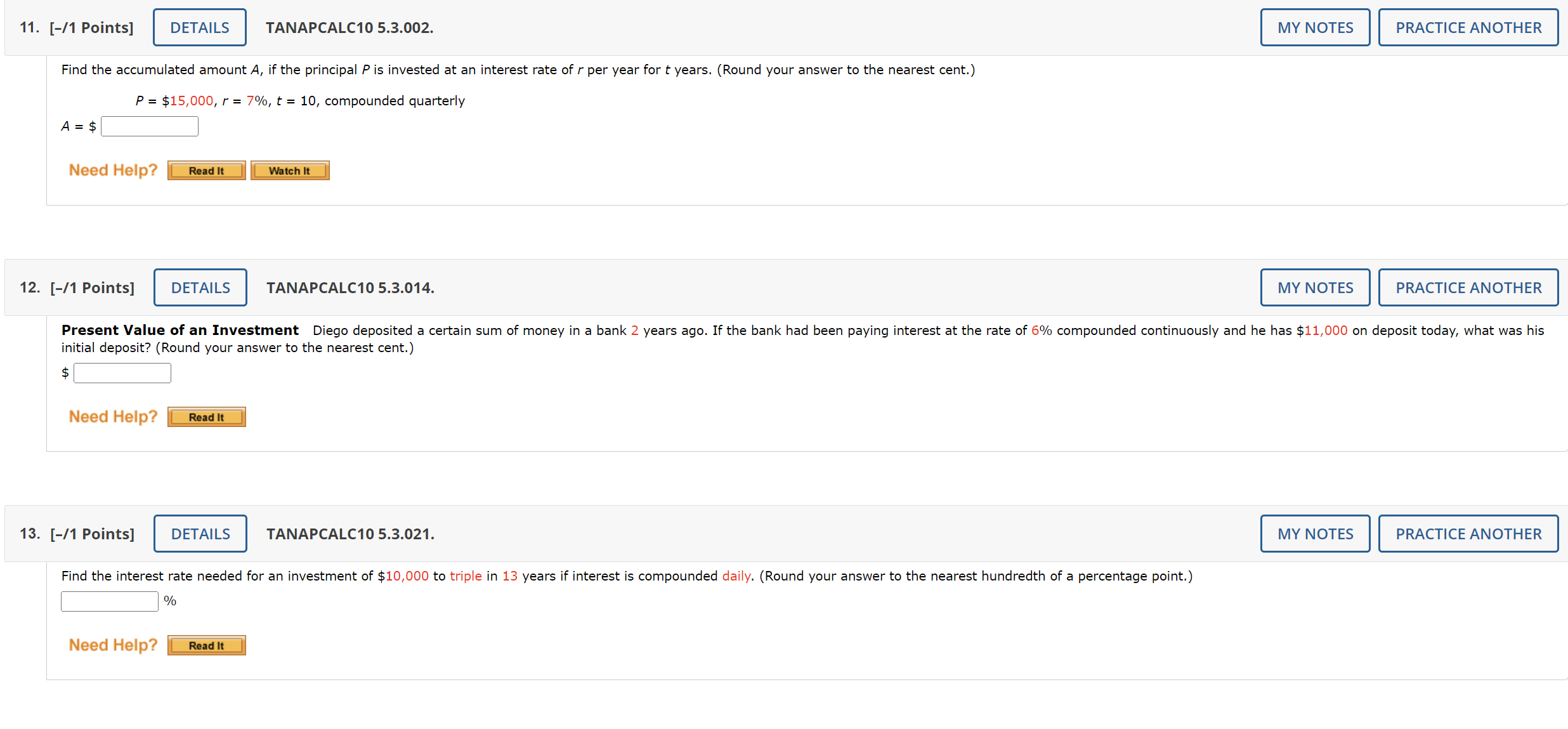Screen dimensions: 1568x729
Task: Click PRACTICE ANOTHER for question 12
Action: 1468,287
